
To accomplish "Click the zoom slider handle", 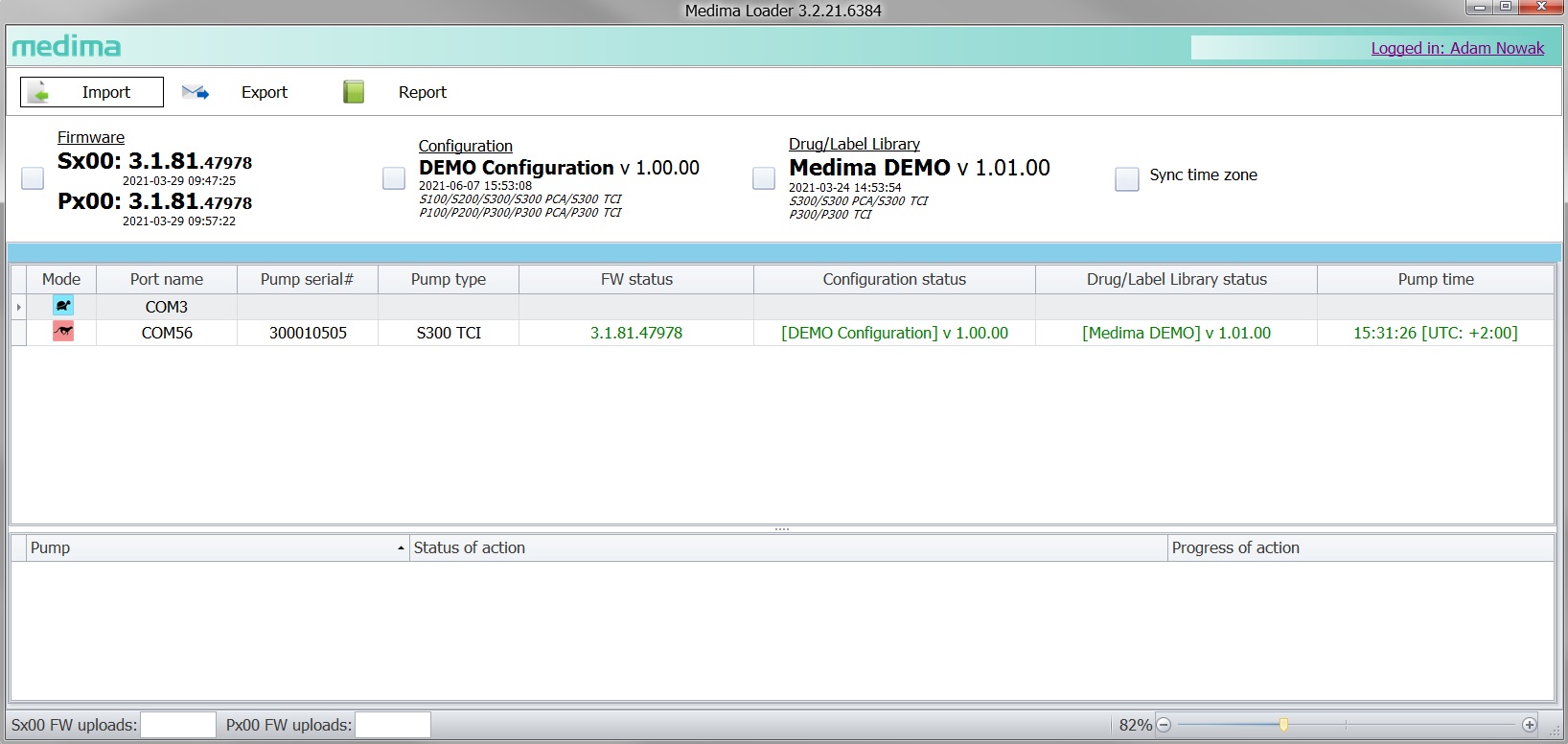I will coord(1283,725).
